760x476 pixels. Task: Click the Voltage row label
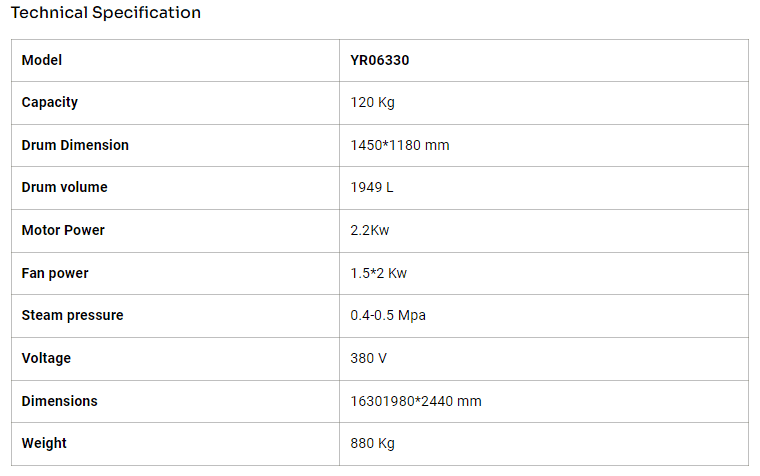[46, 358]
